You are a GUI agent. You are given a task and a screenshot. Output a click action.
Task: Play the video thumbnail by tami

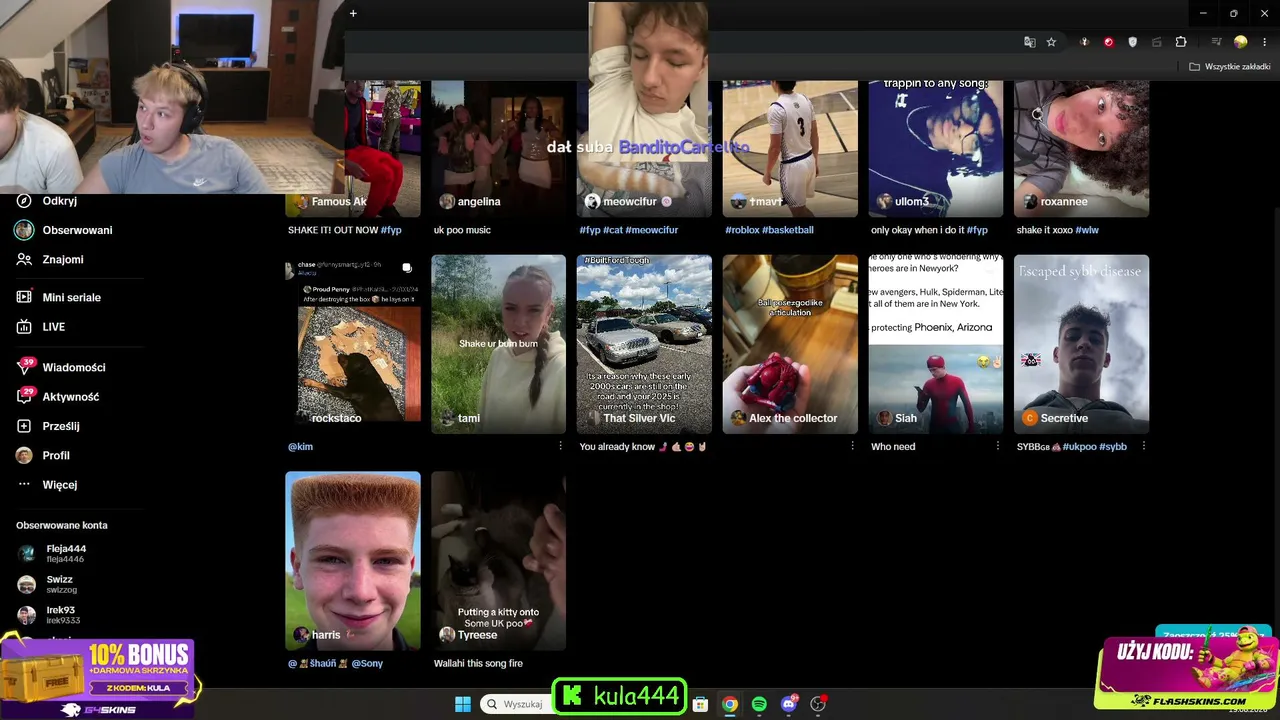(x=498, y=344)
